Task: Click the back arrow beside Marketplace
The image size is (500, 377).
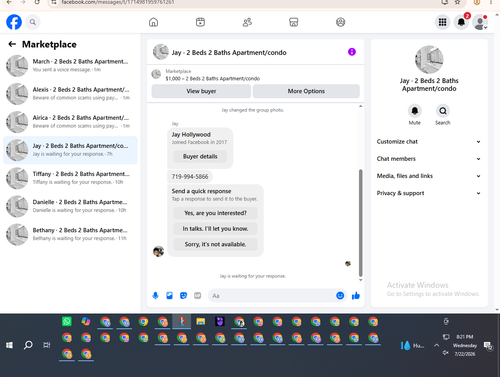Action: (x=12, y=44)
